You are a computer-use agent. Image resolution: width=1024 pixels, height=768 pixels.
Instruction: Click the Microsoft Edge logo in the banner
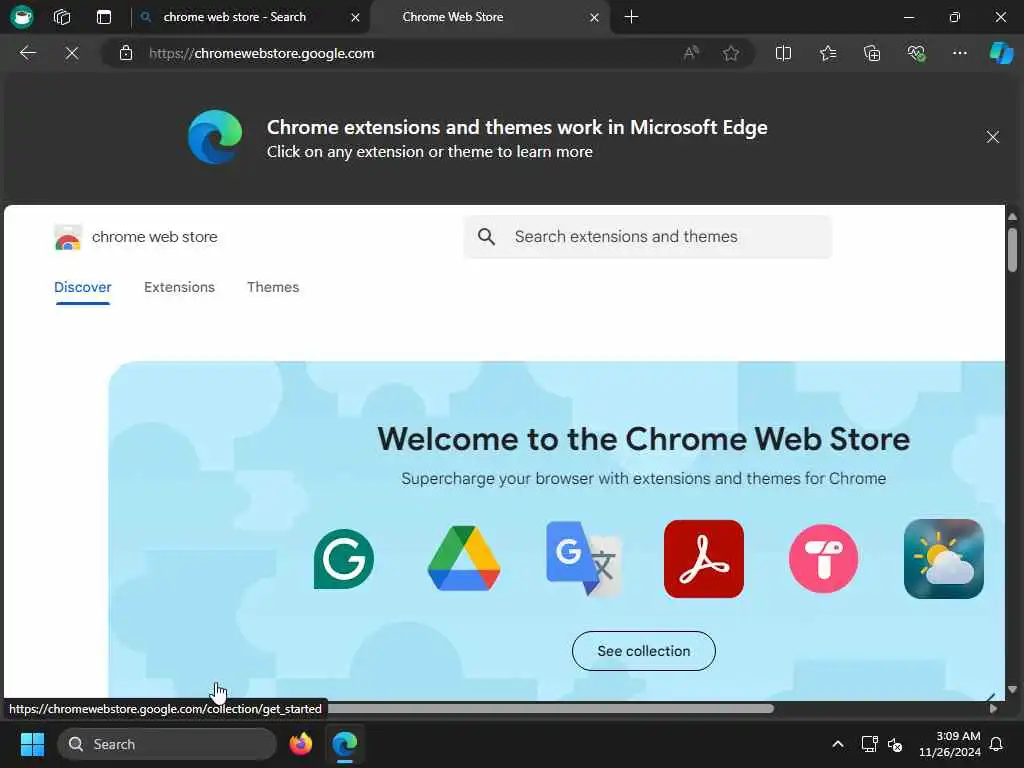(x=215, y=136)
